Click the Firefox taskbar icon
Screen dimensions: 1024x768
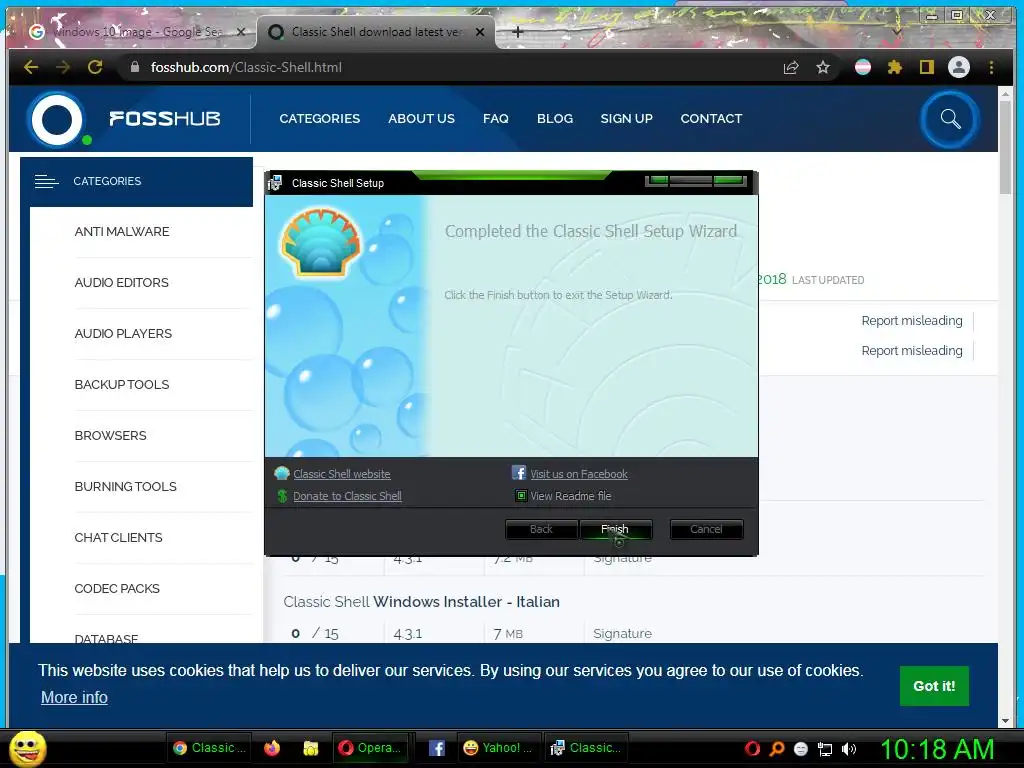pyautogui.click(x=272, y=748)
